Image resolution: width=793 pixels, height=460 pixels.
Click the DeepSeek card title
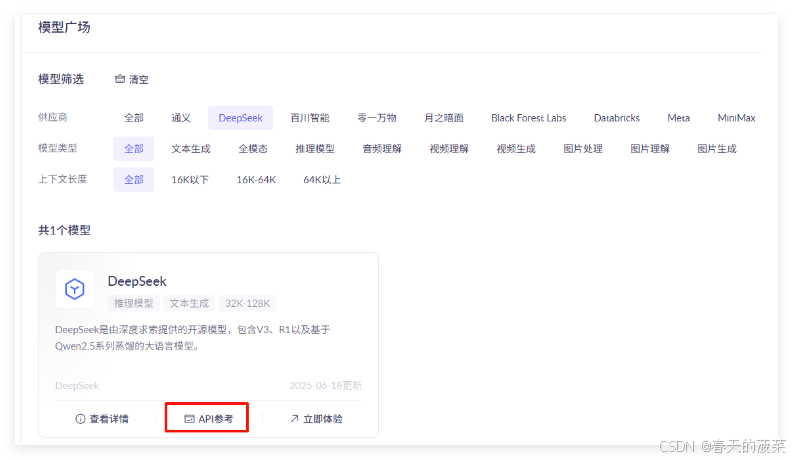(x=137, y=281)
